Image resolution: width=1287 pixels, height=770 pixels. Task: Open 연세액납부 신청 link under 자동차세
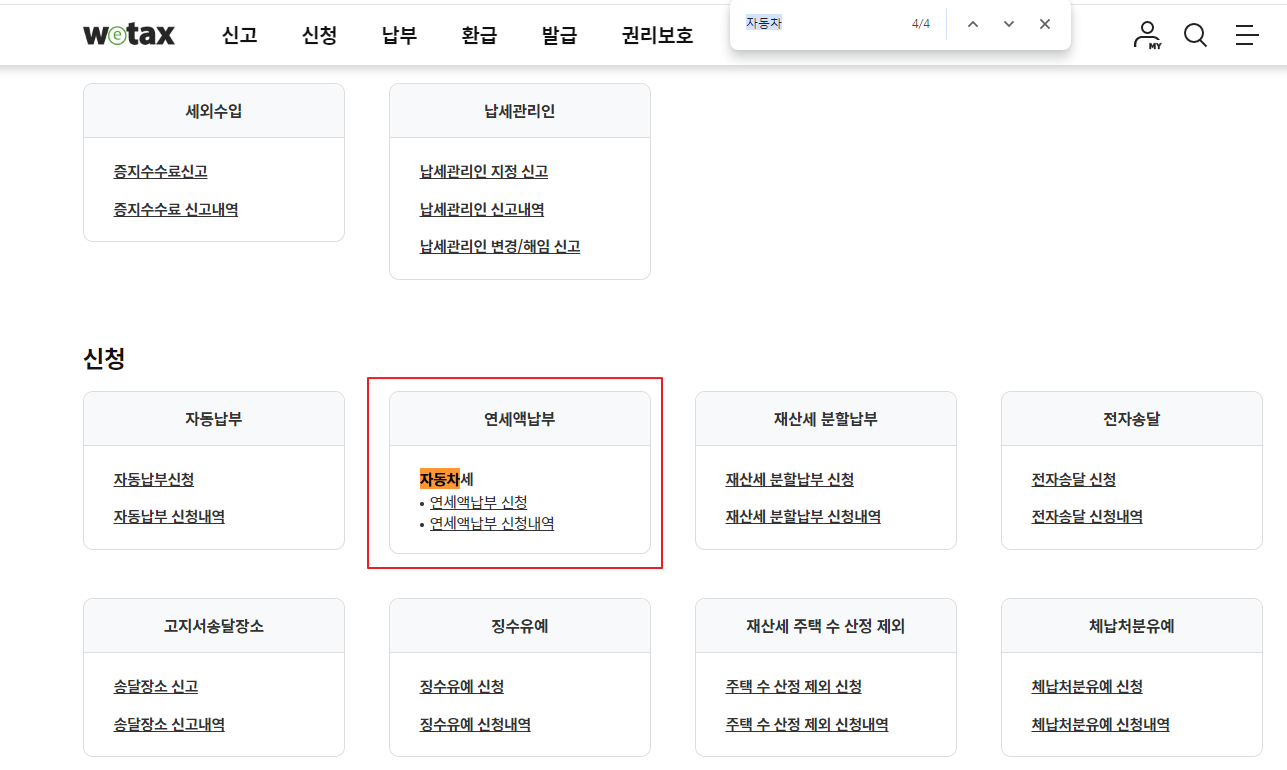pyautogui.click(x=478, y=502)
